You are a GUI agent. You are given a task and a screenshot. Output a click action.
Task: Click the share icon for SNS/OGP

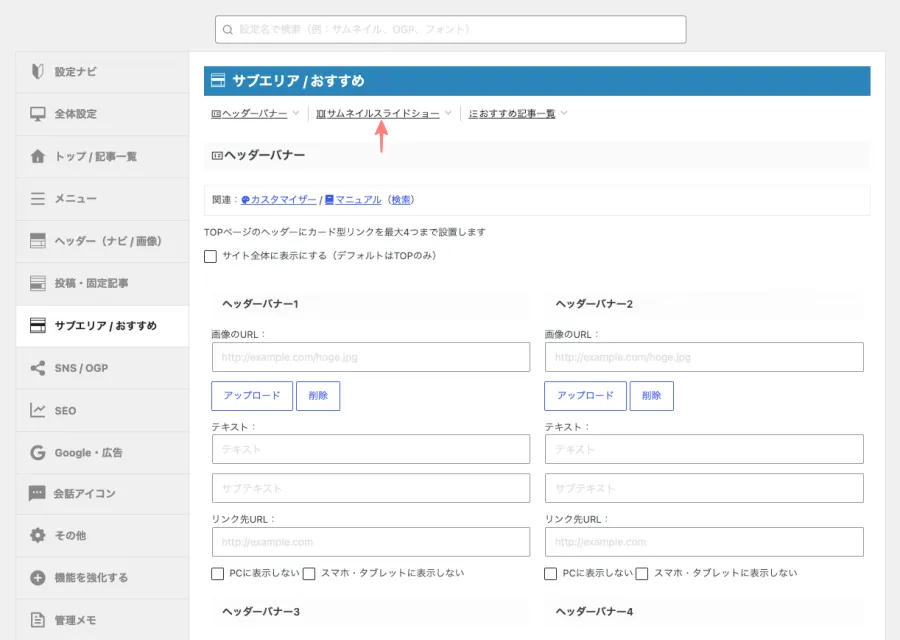tap(37, 368)
